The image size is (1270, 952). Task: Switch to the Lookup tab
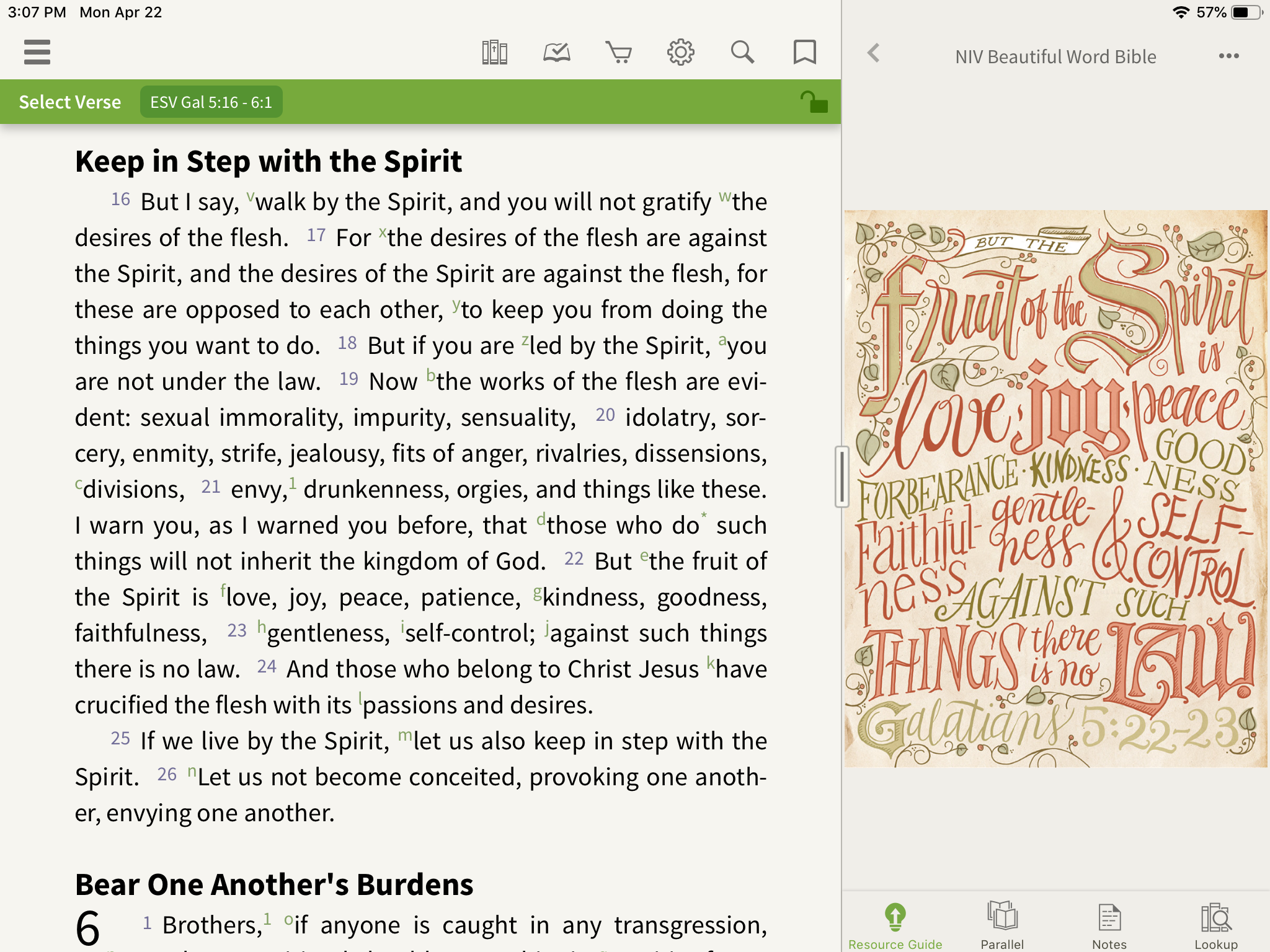coord(1216,926)
